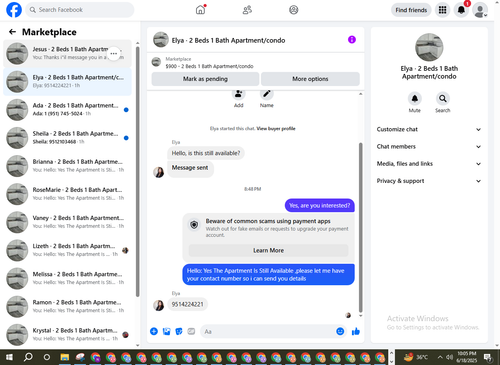Open Lizeth conversation in chat list

(67, 250)
